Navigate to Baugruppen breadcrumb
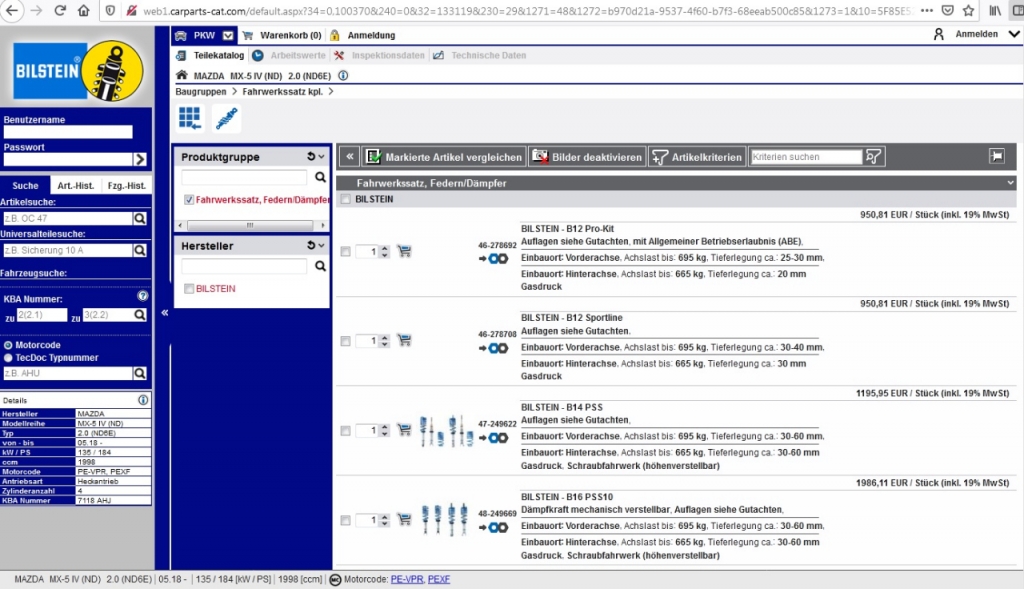Viewport: 1024px width, 589px height. click(x=200, y=91)
